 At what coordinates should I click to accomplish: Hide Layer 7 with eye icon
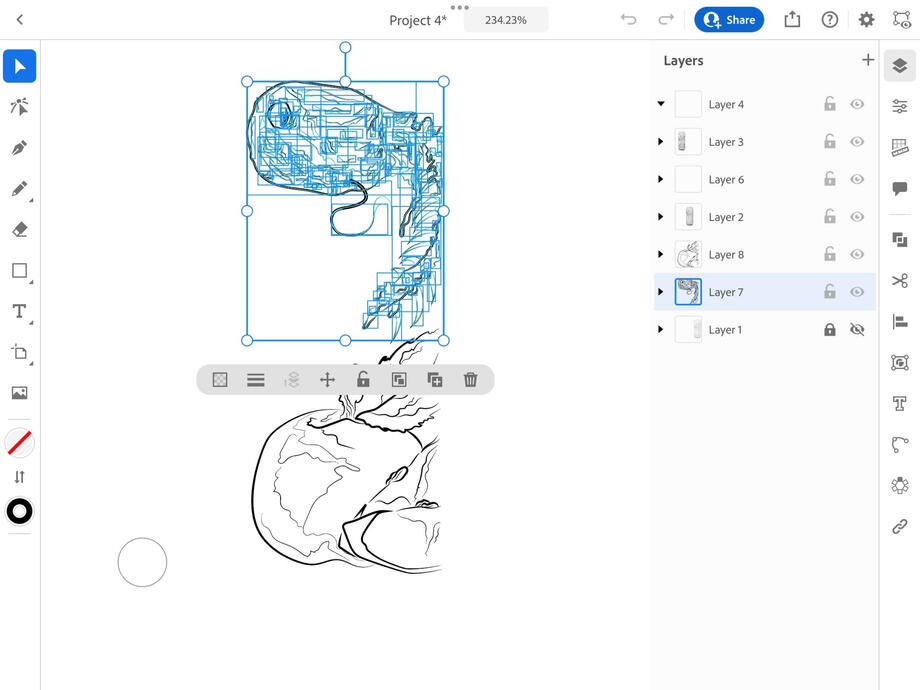(x=856, y=292)
